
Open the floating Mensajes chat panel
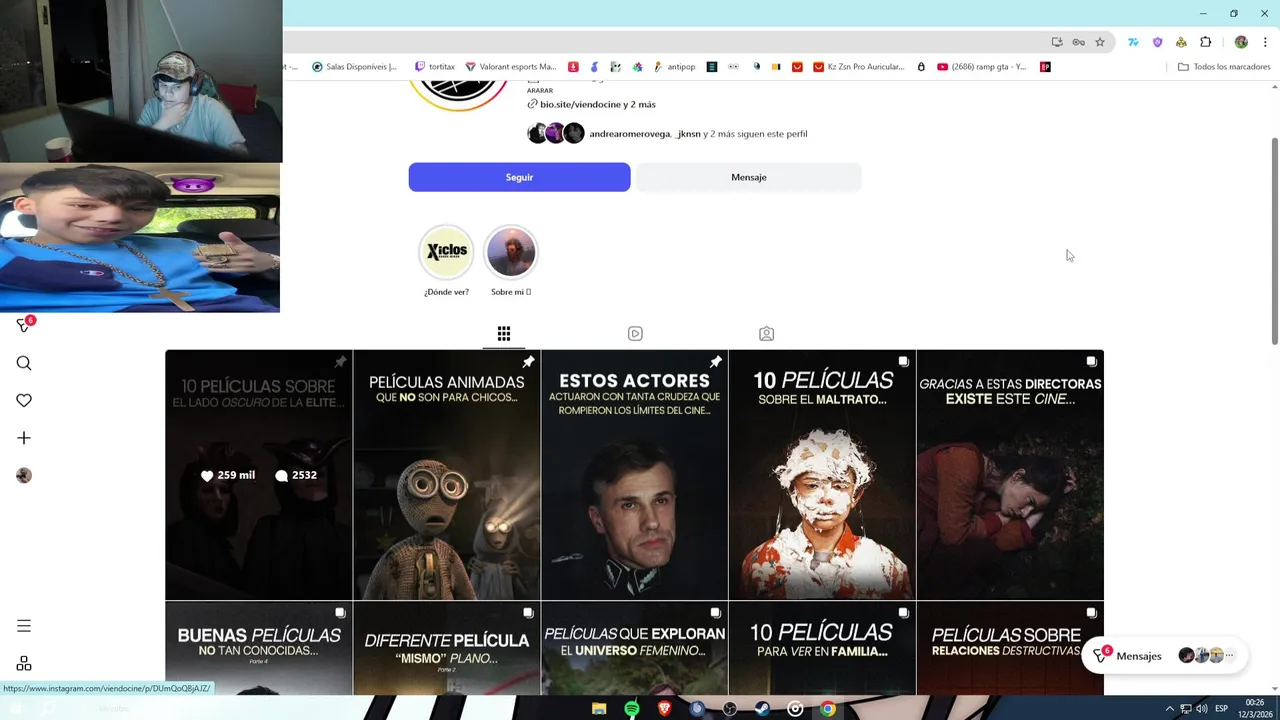[x=1164, y=656]
